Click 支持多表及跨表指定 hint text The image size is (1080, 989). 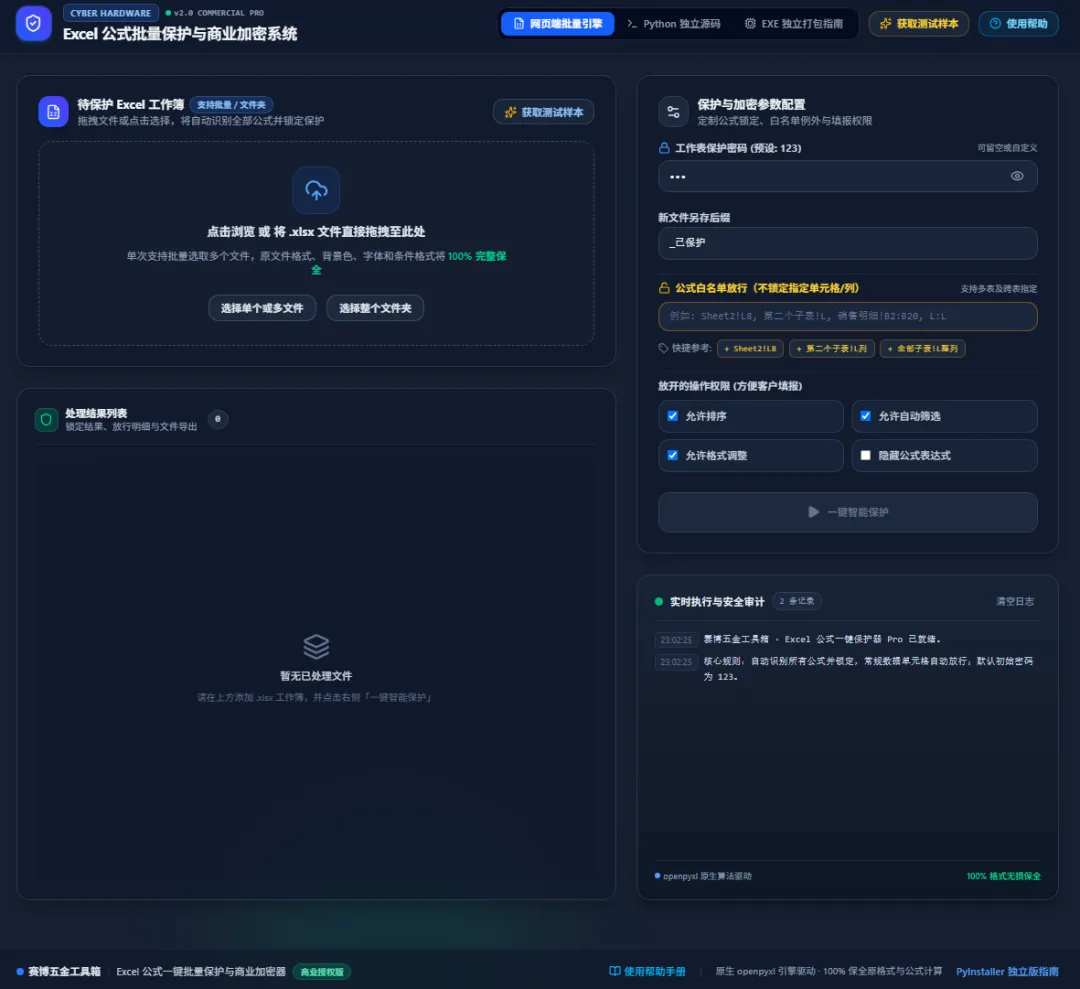(998, 289)
